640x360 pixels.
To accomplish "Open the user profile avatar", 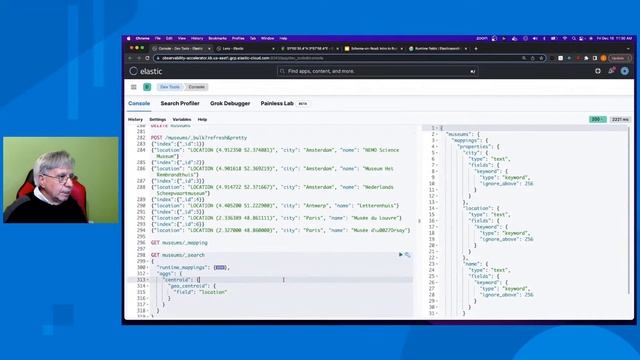I will coord(624,71).
